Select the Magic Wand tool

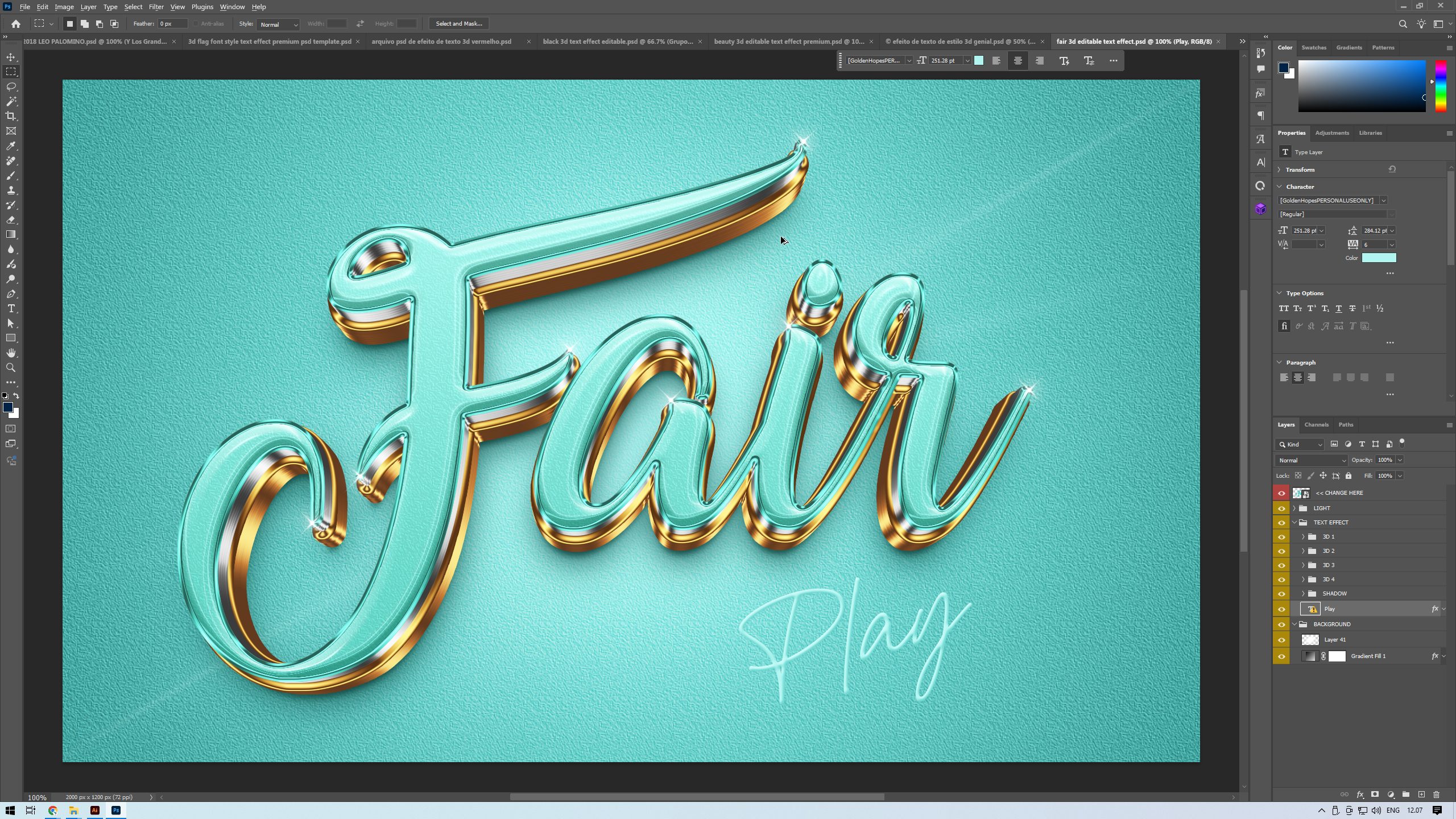[x=11, y=101]
